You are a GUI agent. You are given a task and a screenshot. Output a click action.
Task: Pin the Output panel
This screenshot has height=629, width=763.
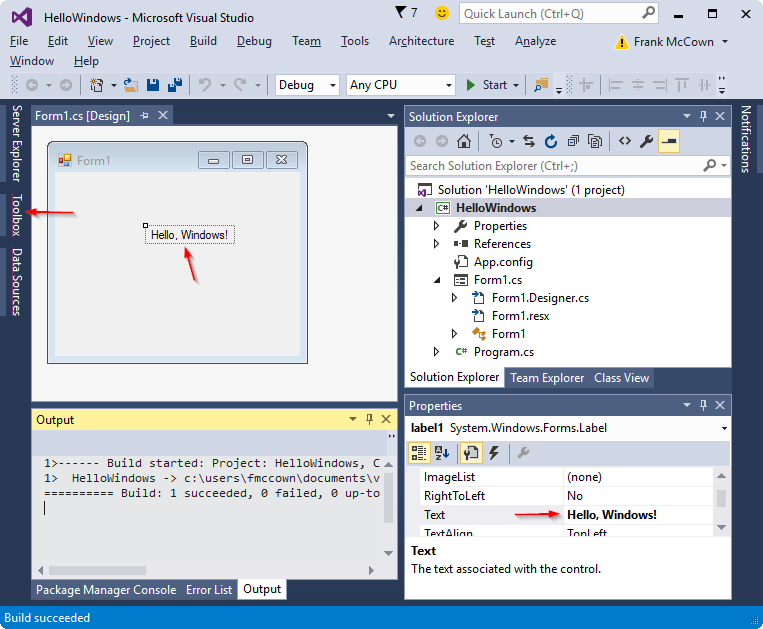tap(369, 419)
